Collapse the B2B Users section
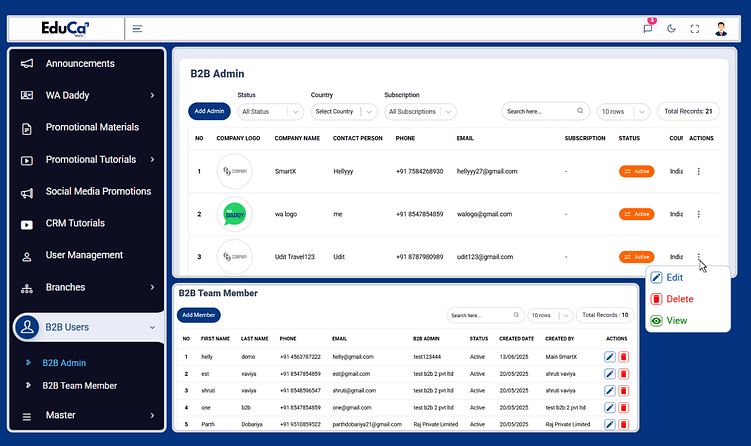 pos(151,327)
